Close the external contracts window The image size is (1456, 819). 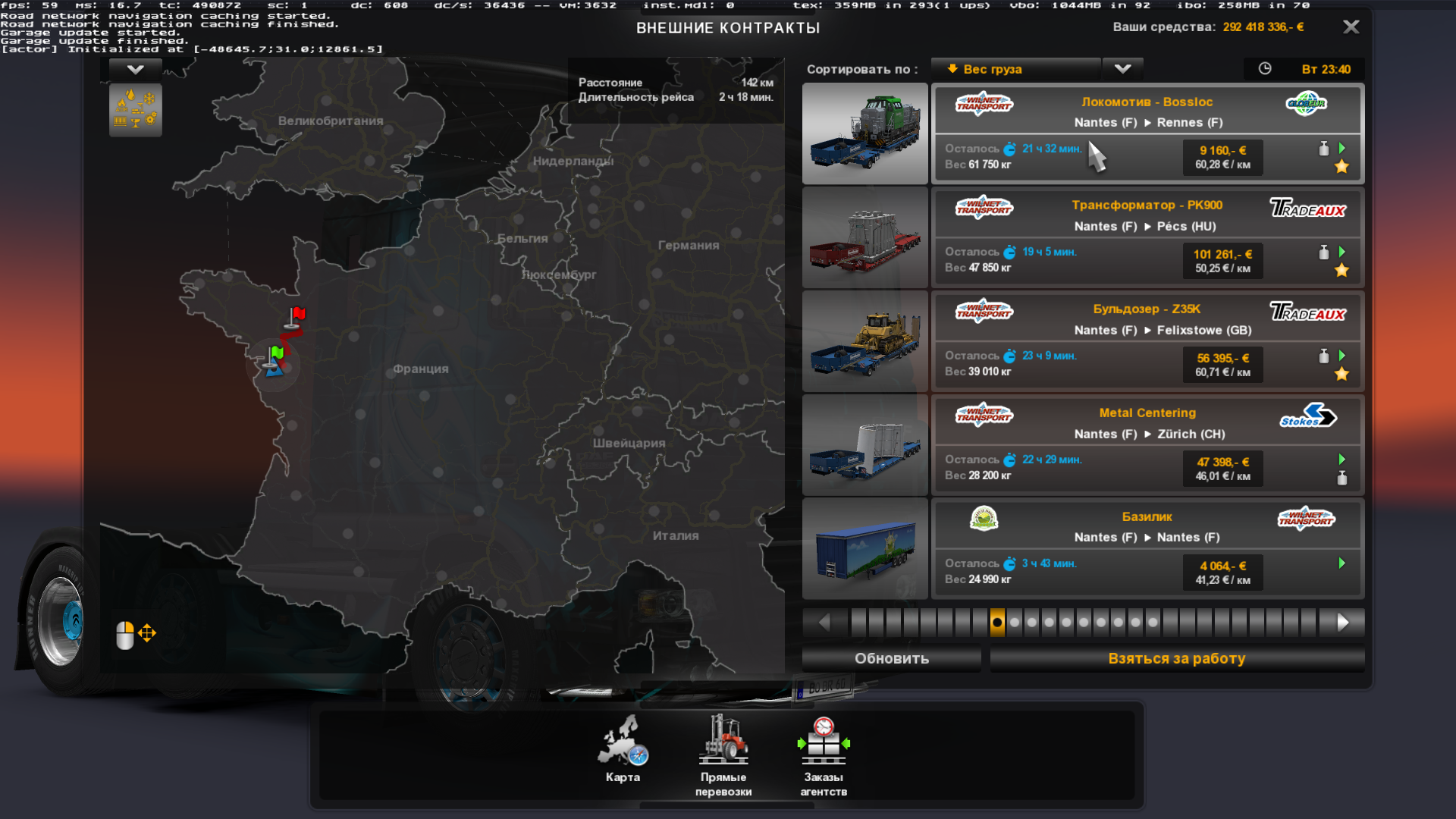(x=1351, y=27)
